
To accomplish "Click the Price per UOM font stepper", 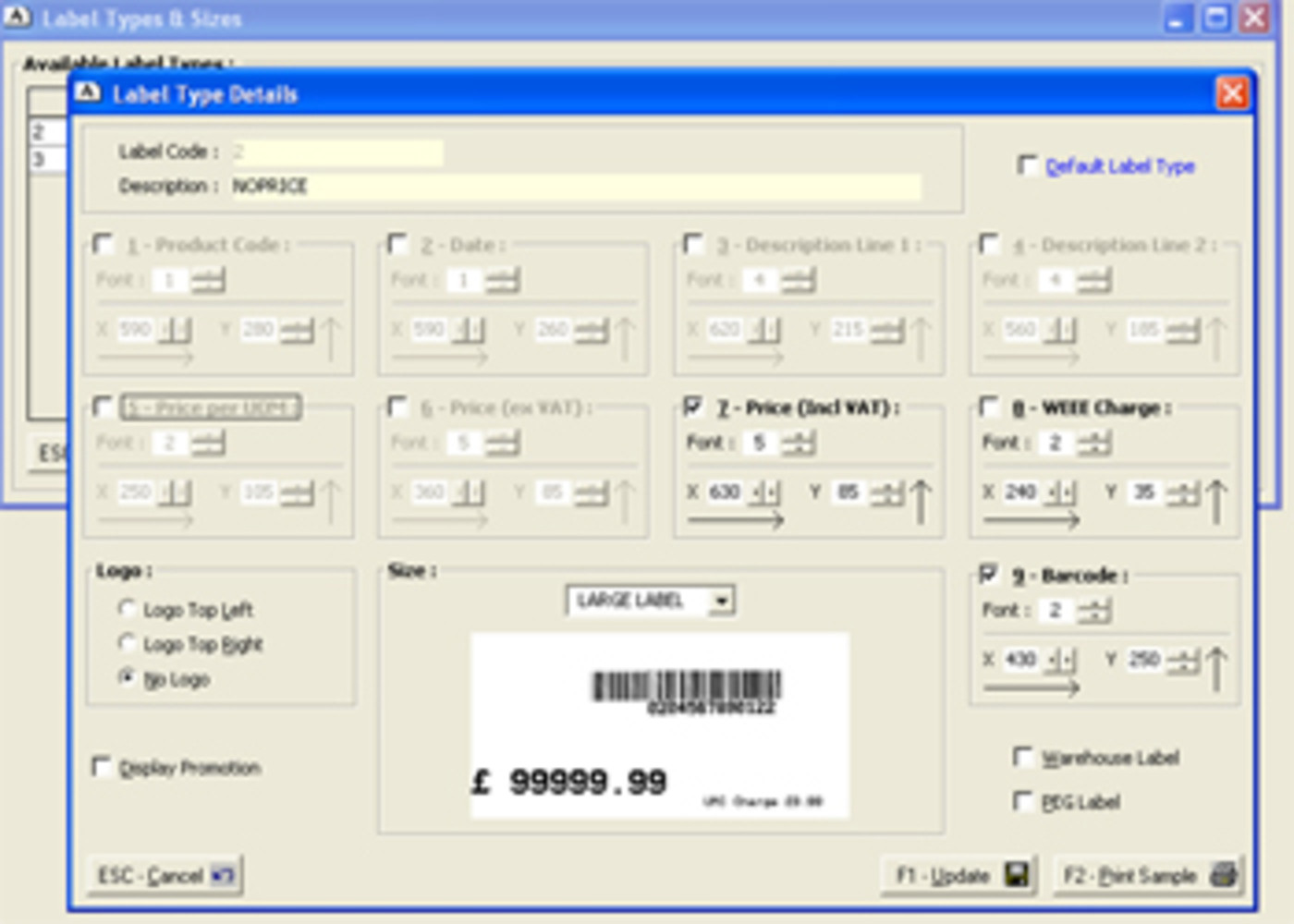I will point(207,443).
